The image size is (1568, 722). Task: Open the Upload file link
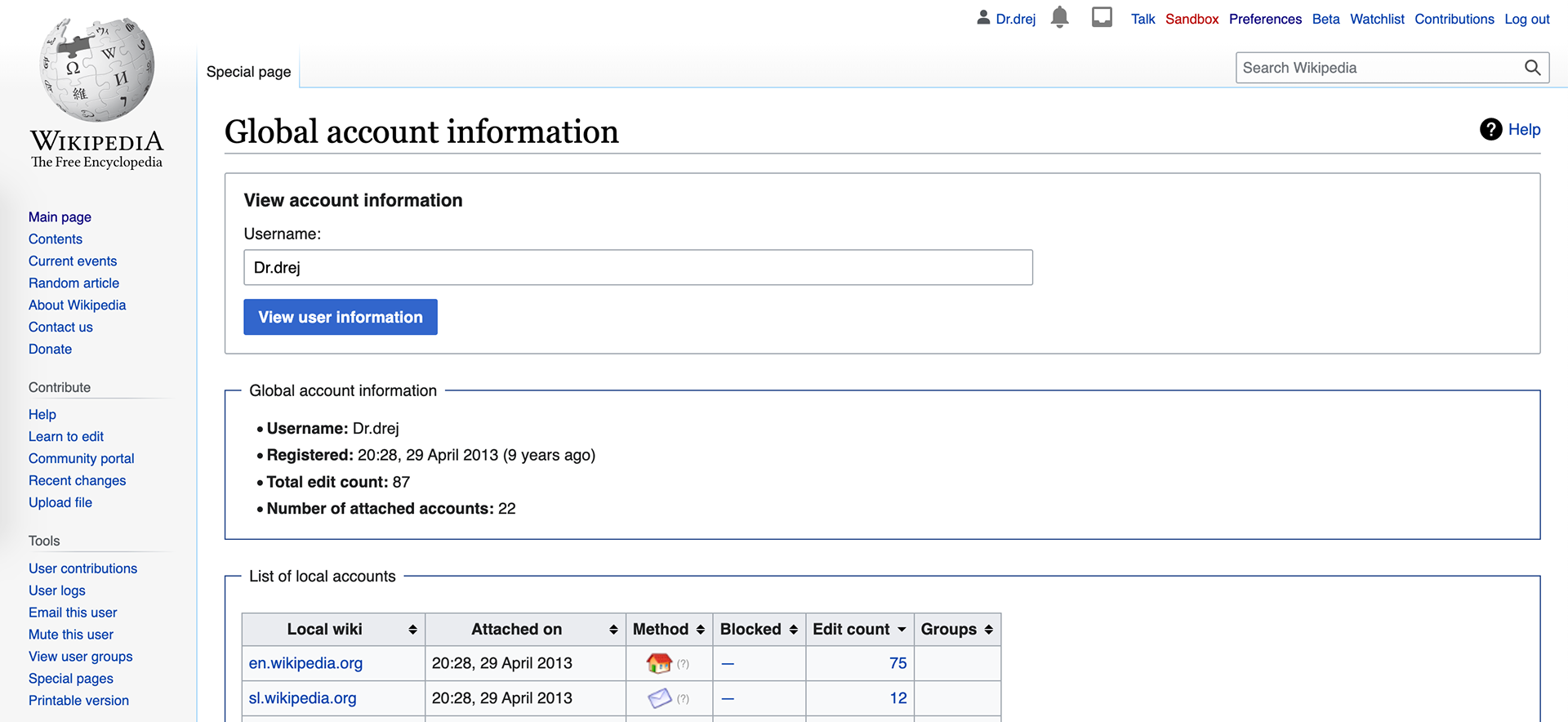[60, 503]
